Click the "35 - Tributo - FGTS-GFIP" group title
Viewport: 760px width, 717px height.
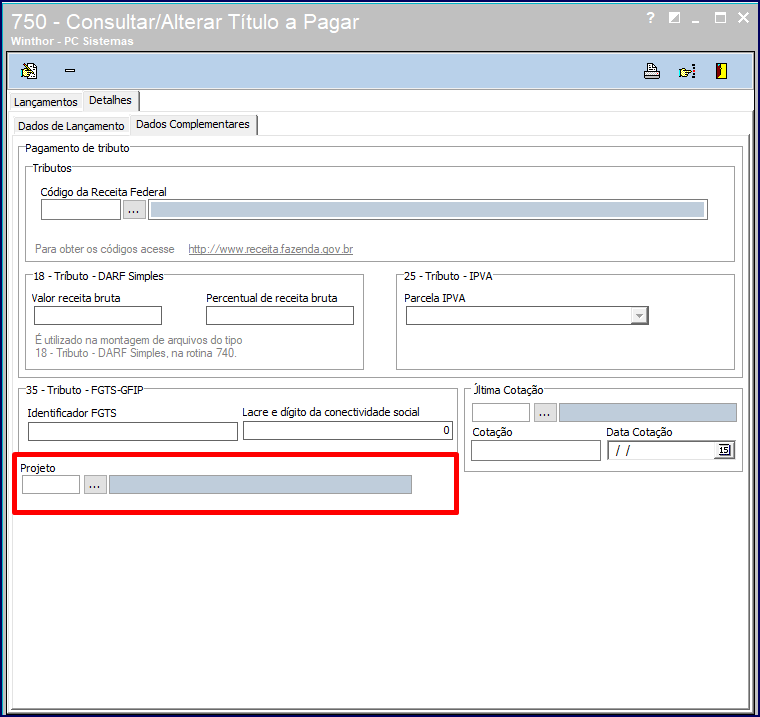point(85,390)
